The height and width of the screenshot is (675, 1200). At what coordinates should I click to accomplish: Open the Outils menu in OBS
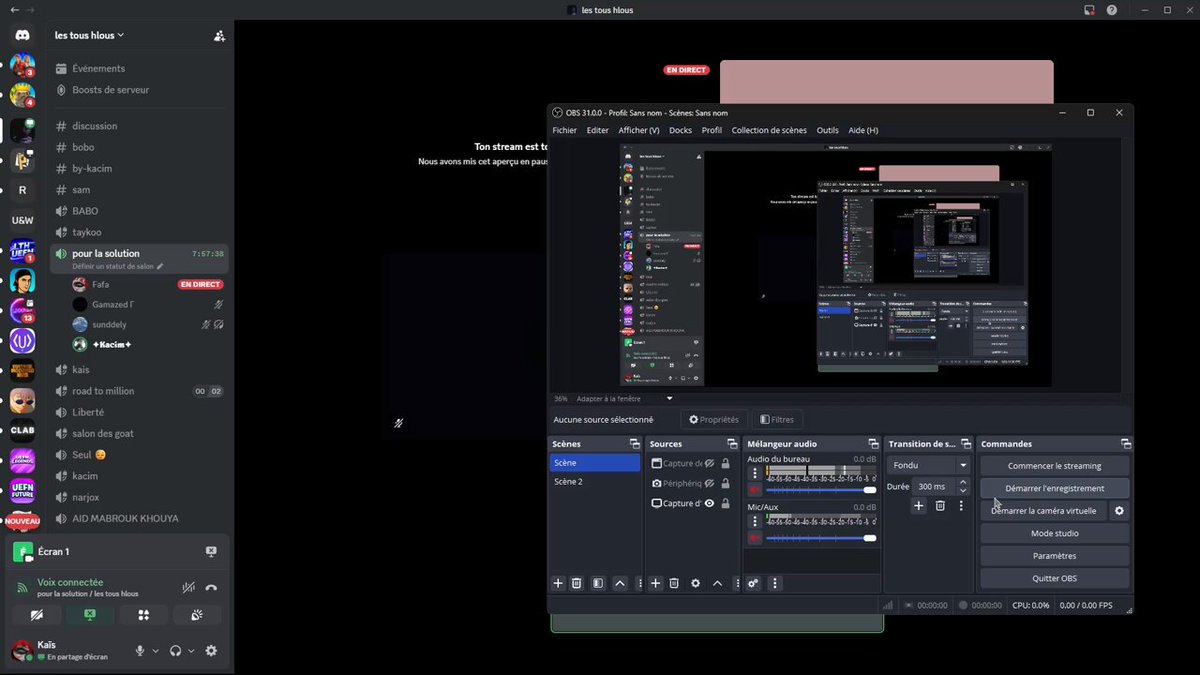pyautogui.click(x=827, y=130)
